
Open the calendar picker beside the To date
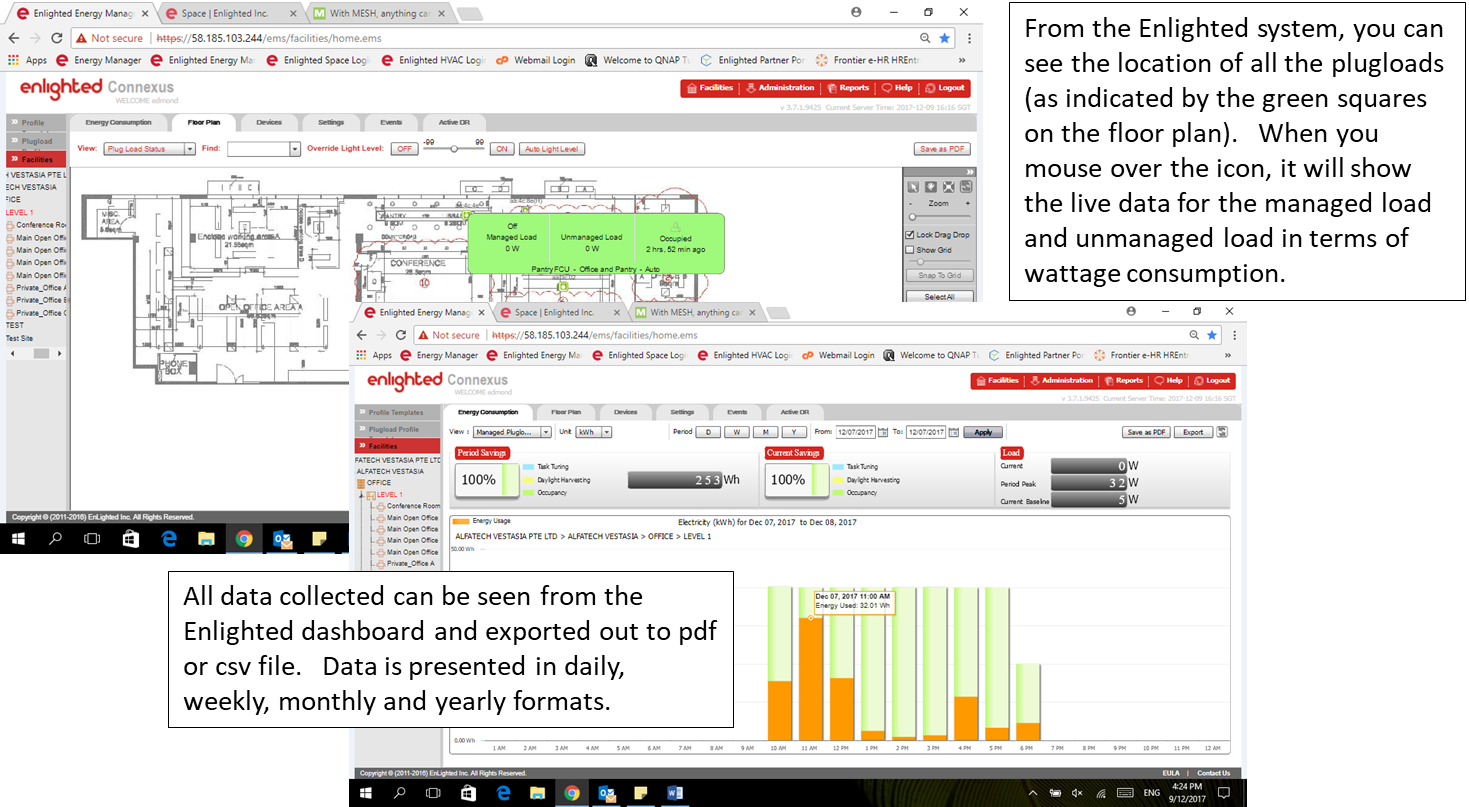[x=954, y=432]
